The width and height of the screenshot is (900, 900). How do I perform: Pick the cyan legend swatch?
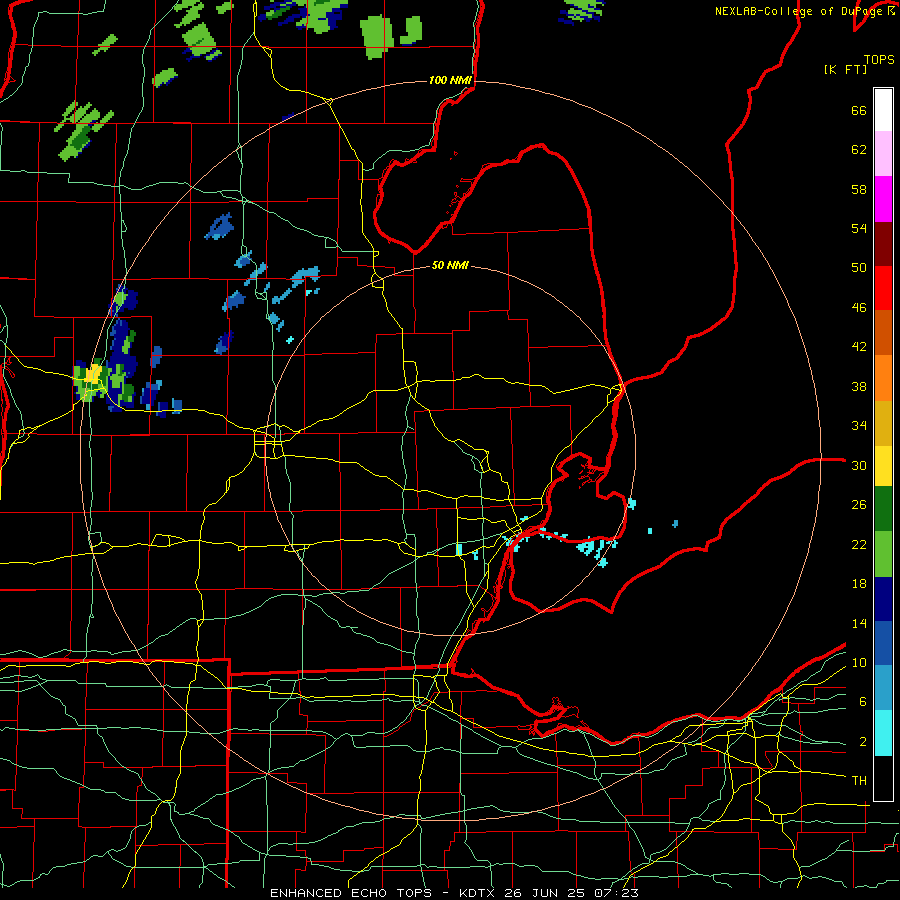click(x=883, y=733)
